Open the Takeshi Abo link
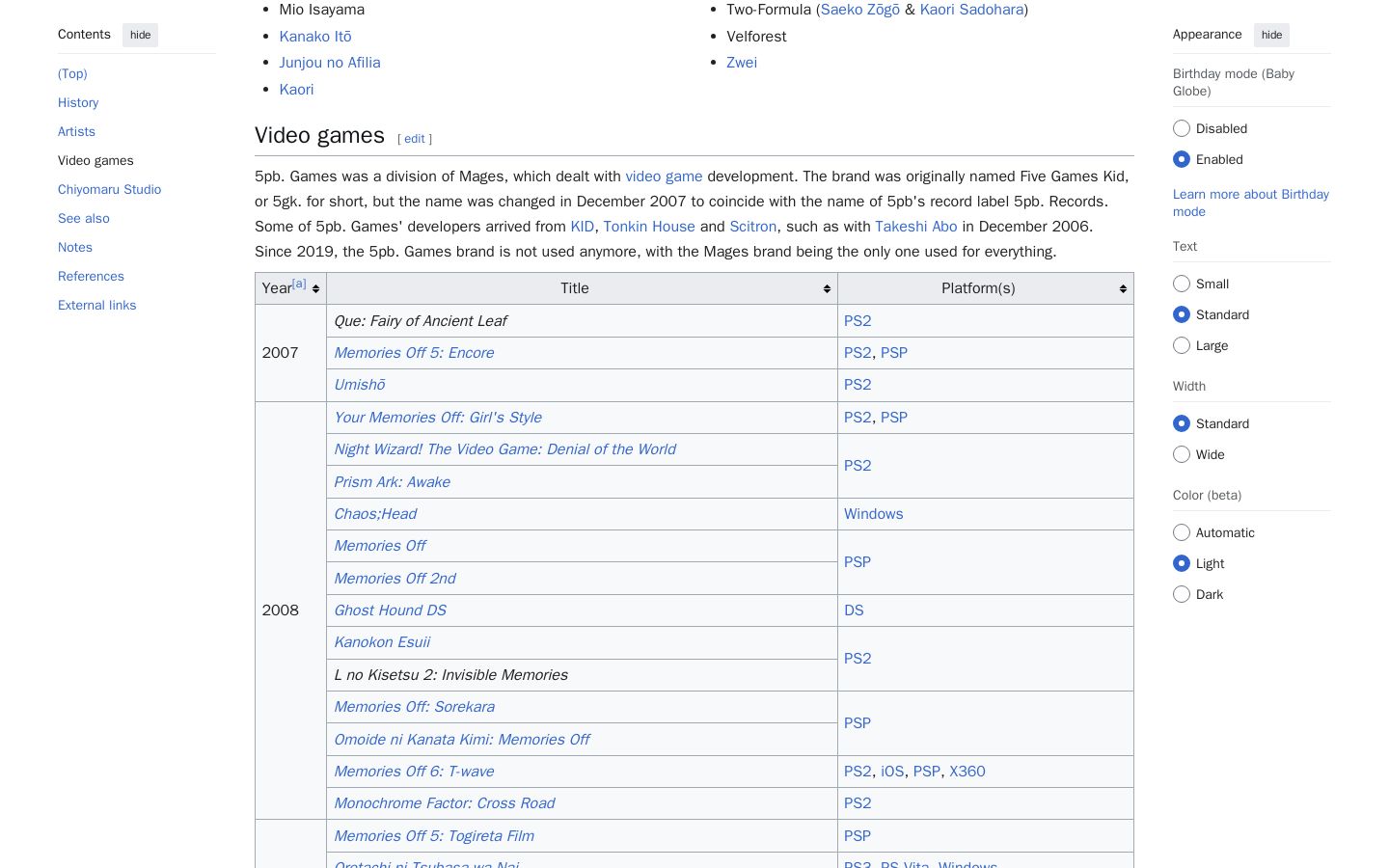Screen dimensions: 1389x868 point(916,227)
